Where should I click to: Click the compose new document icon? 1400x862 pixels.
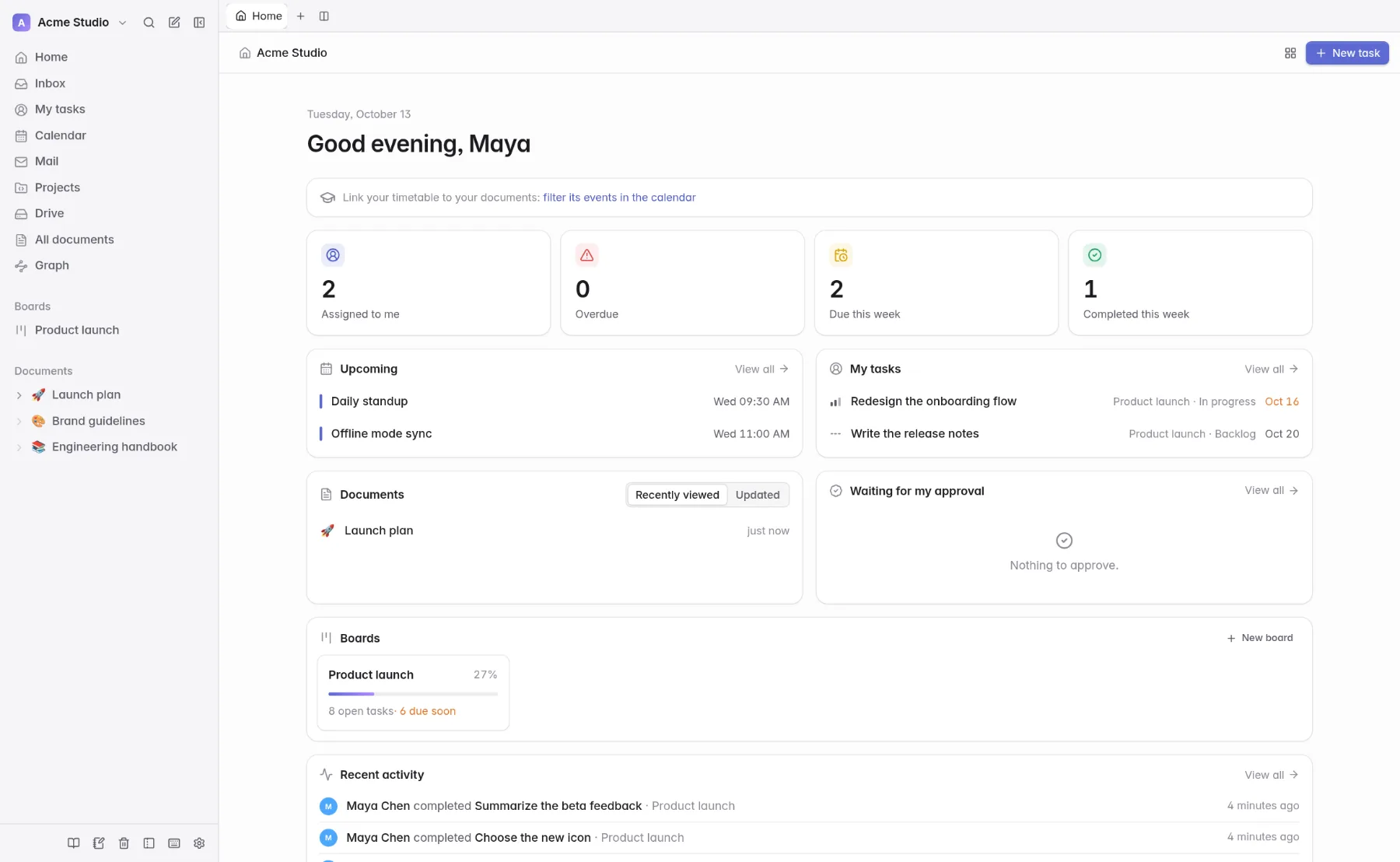pos(174,23)
